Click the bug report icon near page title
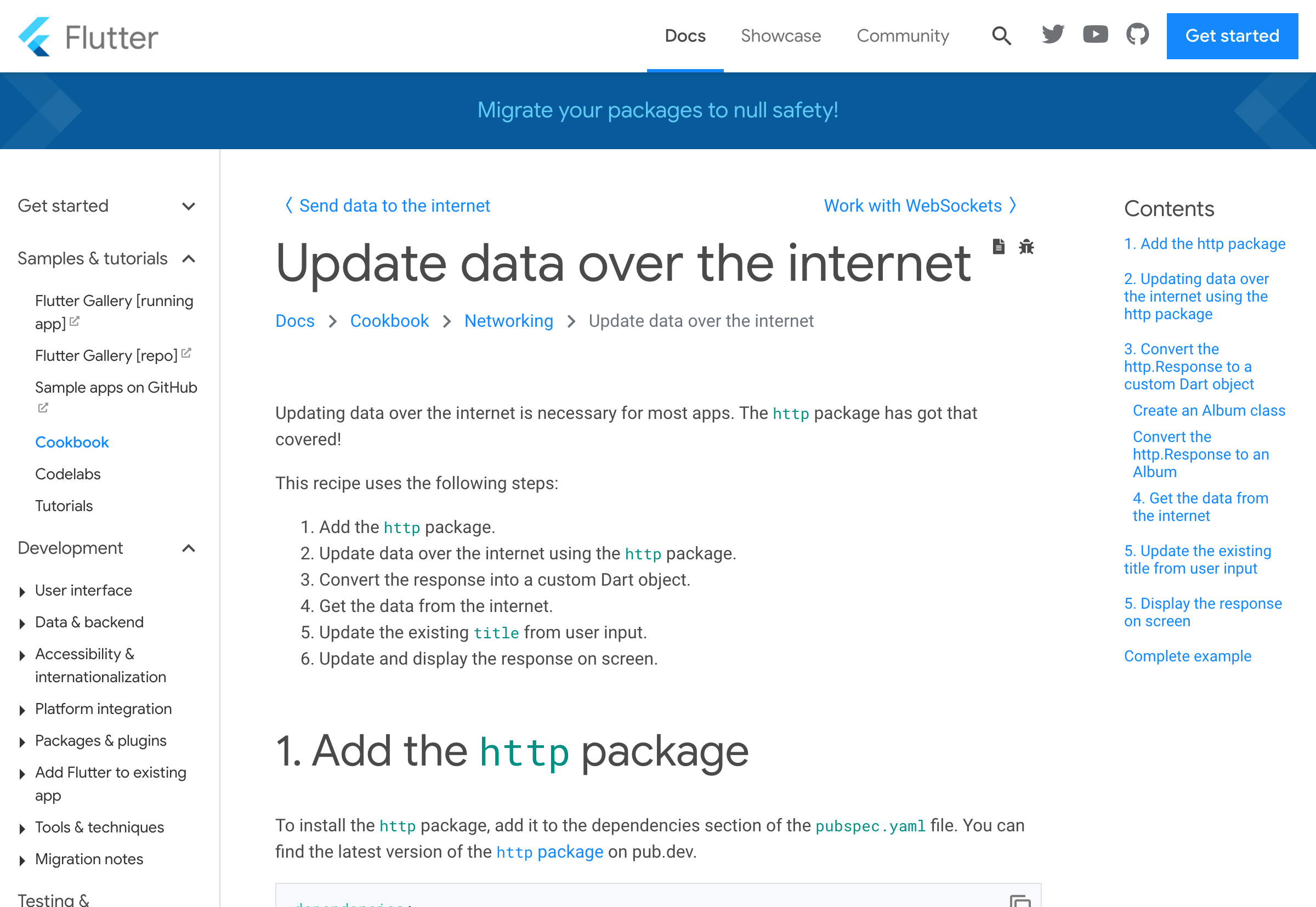 pyautogui.click(x=1027, y=247)
